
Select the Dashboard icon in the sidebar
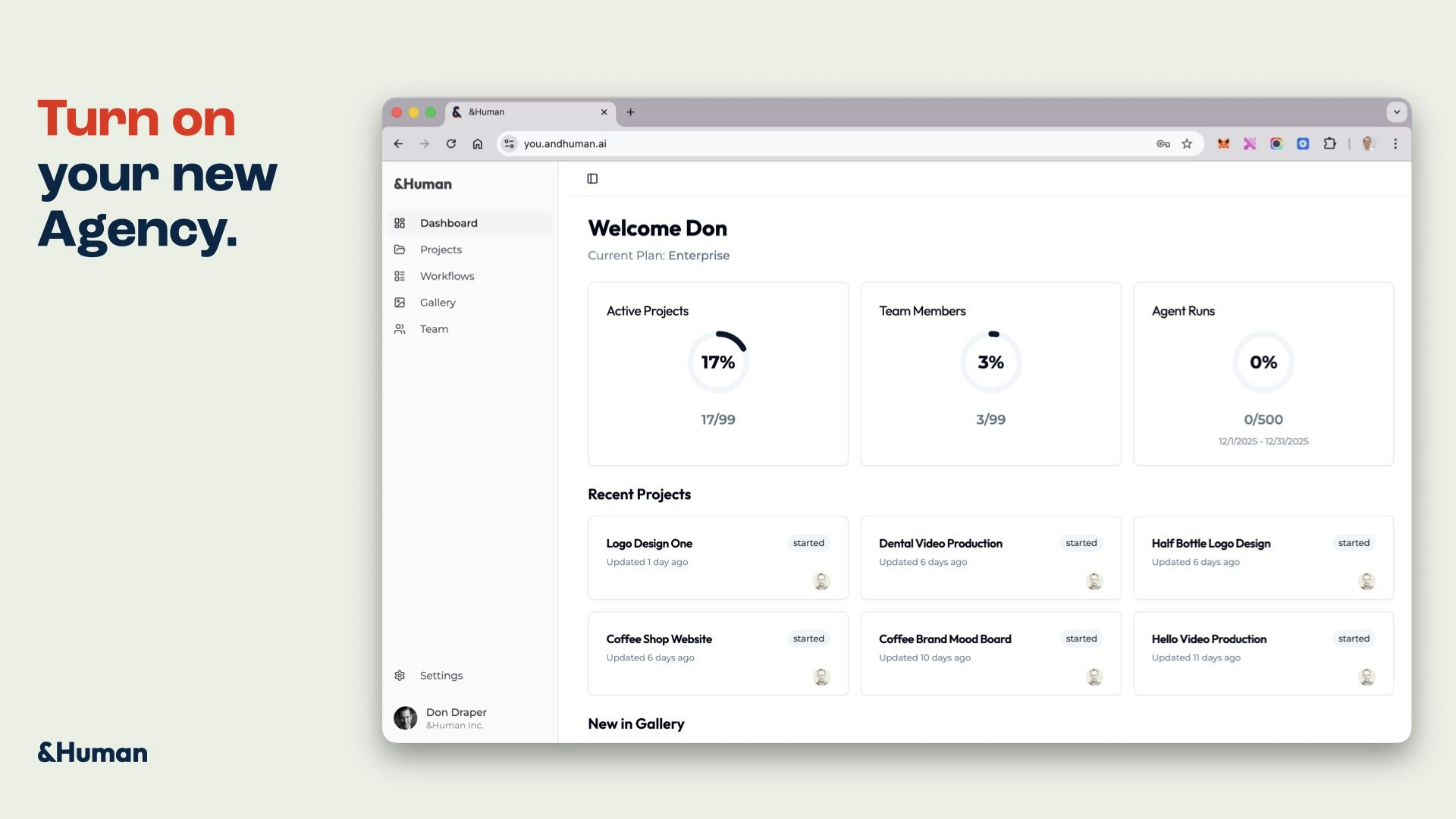(x=400, y=223)
